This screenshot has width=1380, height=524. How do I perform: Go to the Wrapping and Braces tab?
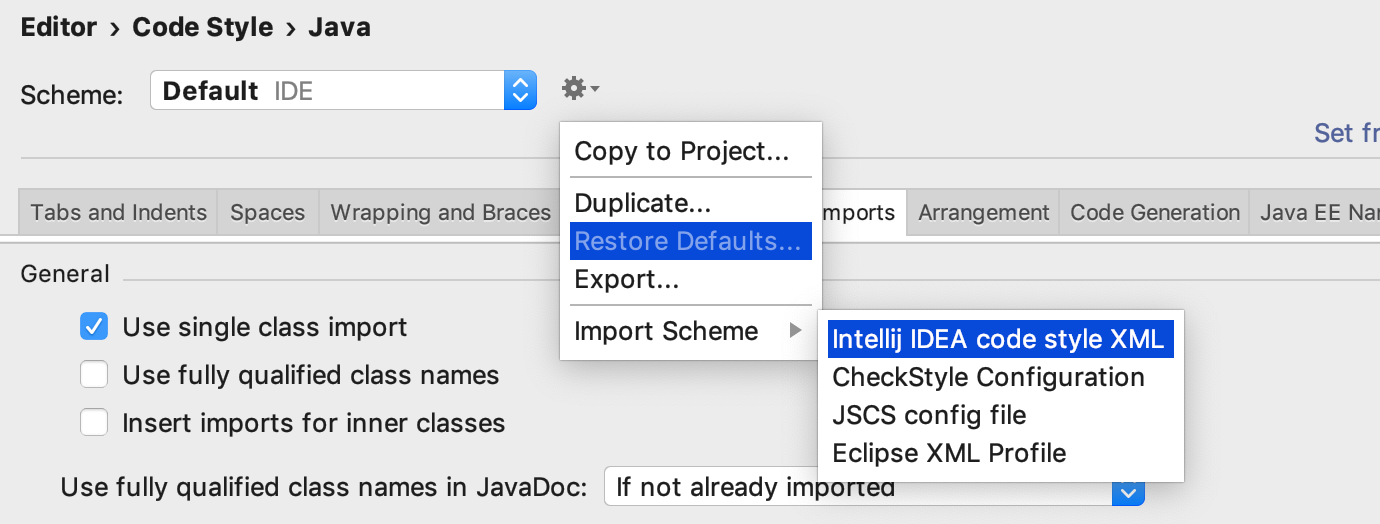coord(440,213)
